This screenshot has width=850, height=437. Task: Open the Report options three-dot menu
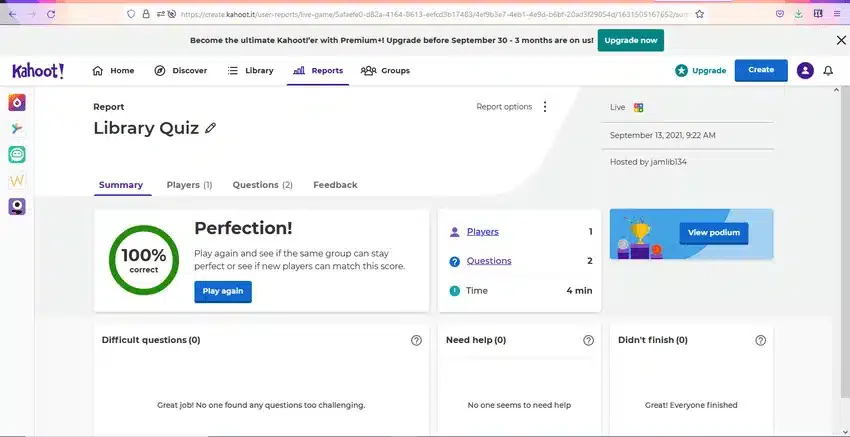click(545, 107)
